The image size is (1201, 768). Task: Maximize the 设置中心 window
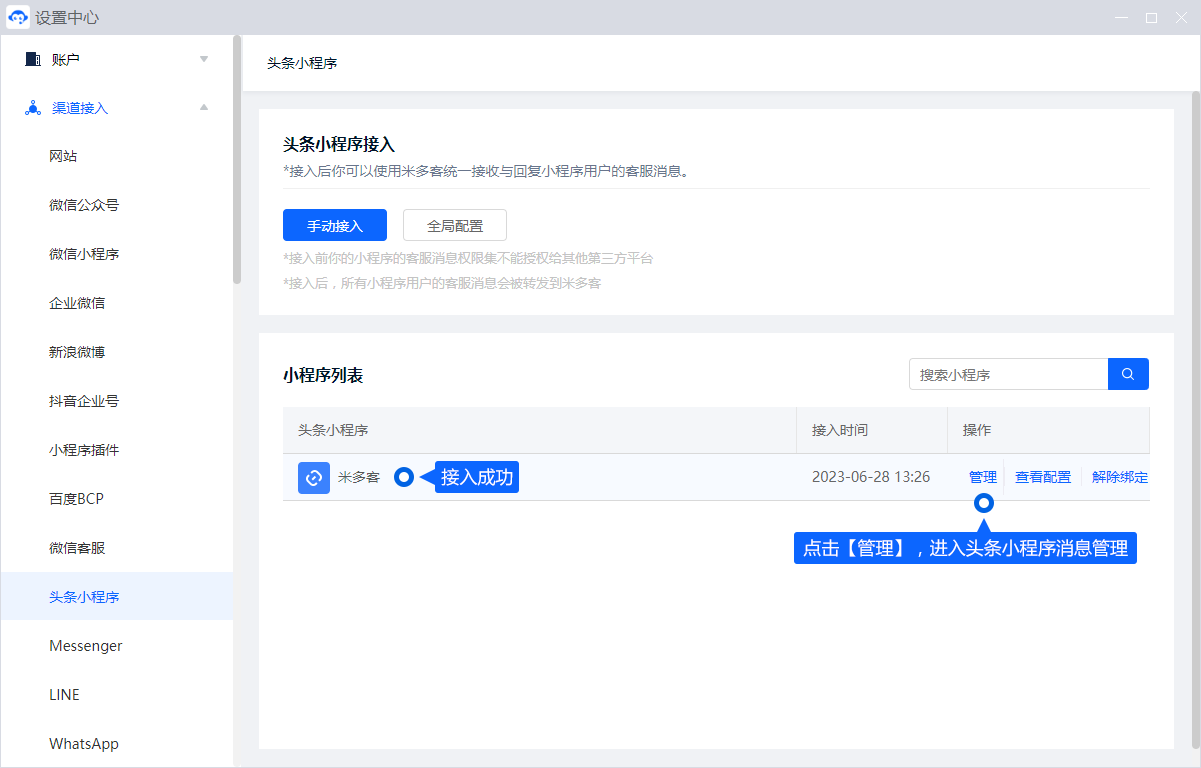1151,18
